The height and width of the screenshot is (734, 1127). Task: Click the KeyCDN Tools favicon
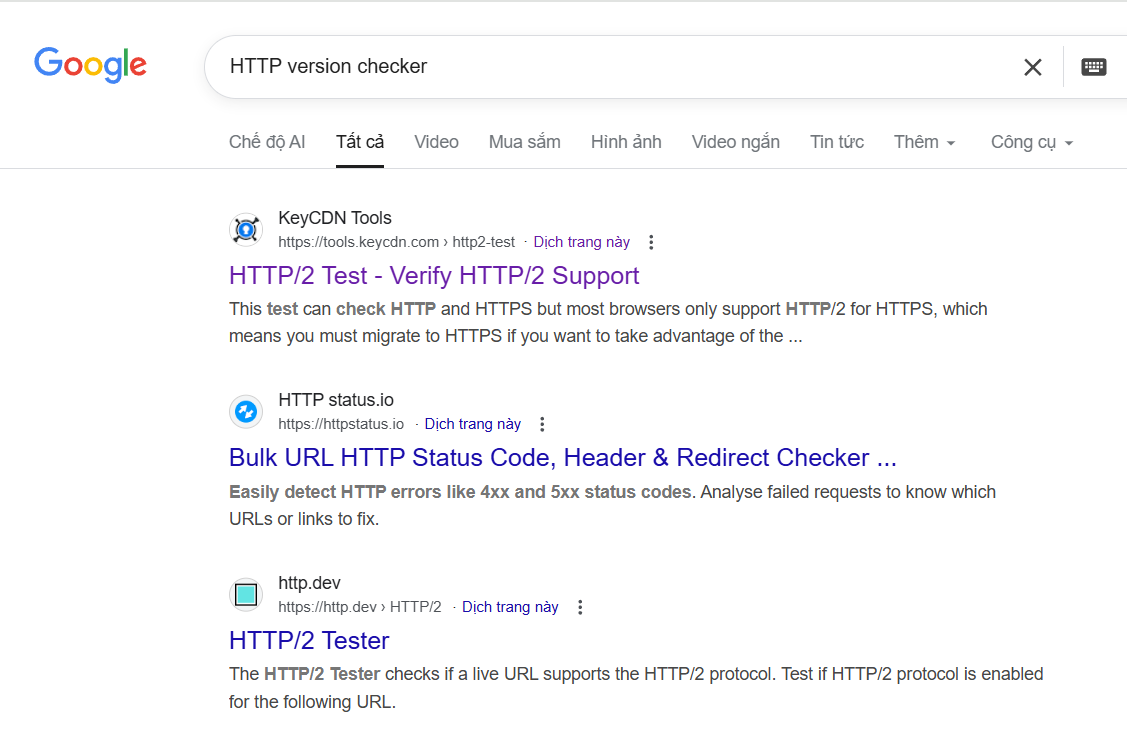(246, 230)
